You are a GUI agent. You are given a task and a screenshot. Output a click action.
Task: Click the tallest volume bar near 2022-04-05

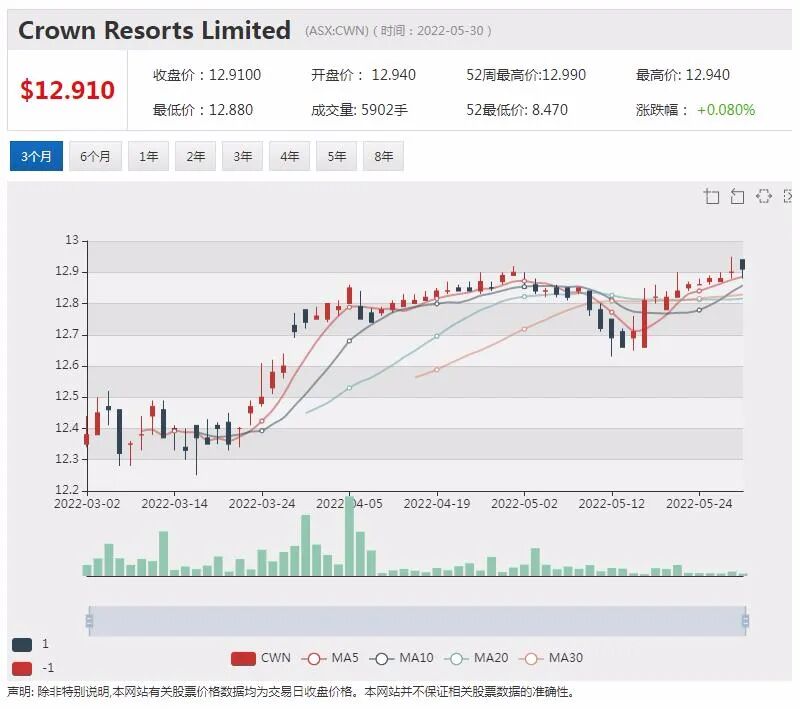349,536
